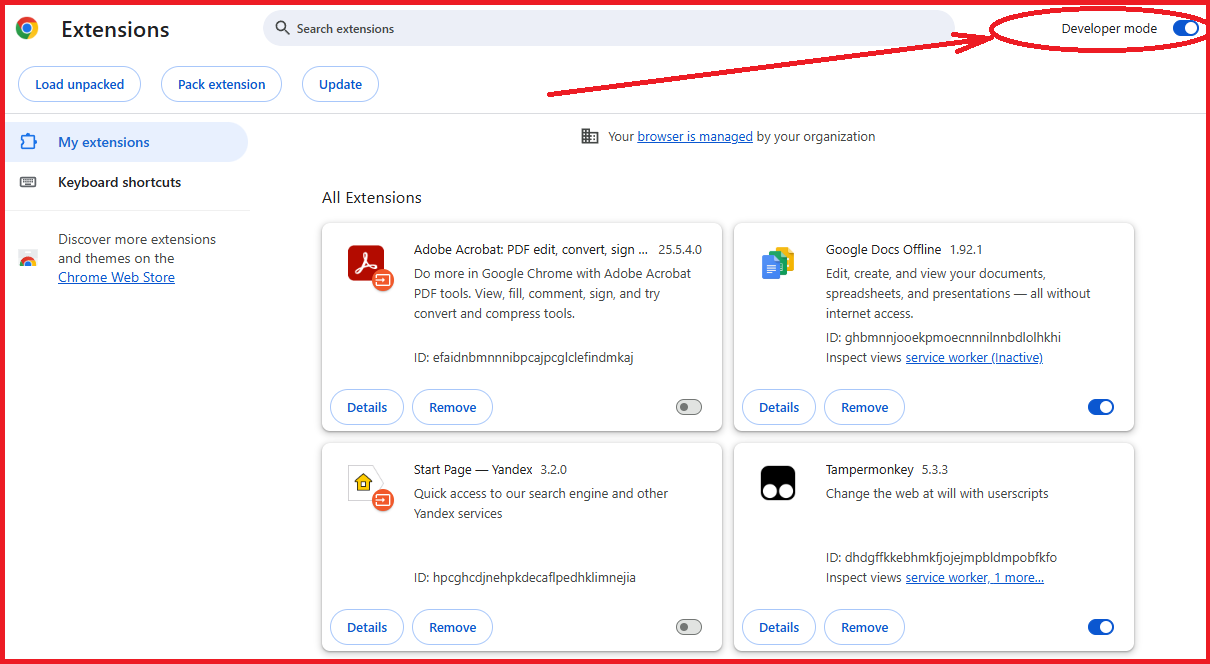Click the 'Change the web at will' description

click(x=937, y=493)
